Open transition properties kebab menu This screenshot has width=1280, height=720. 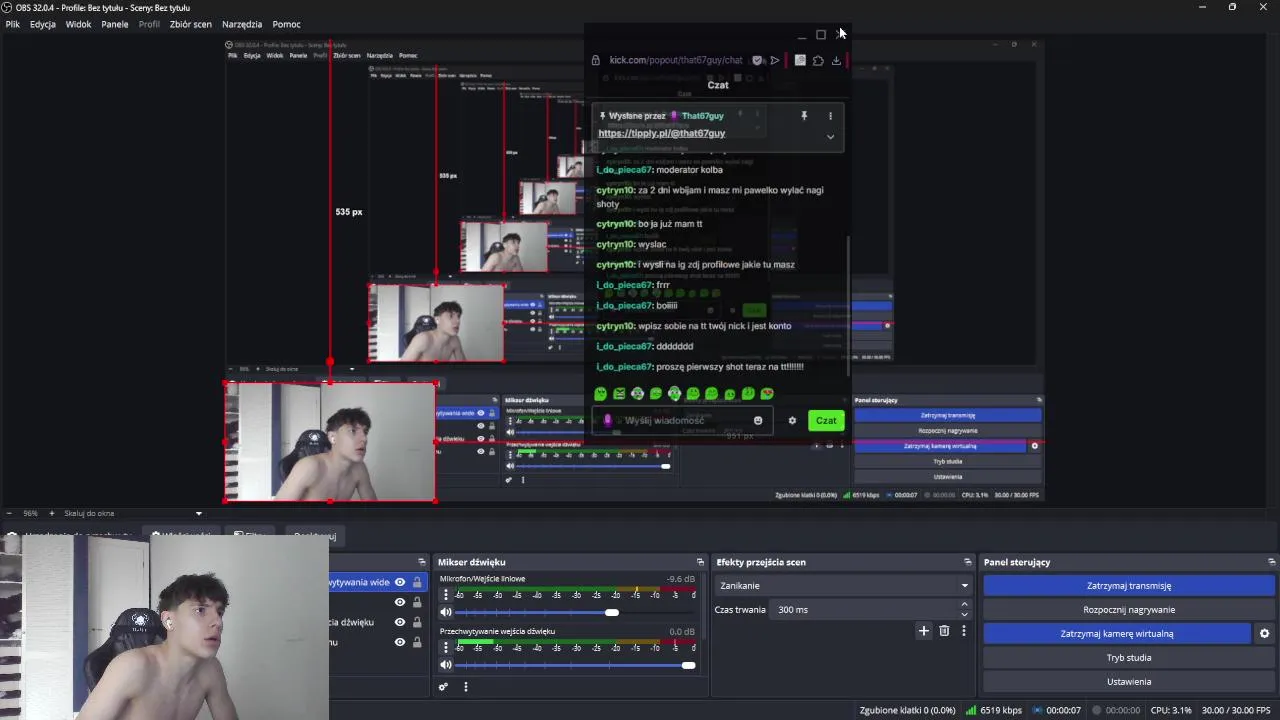pos(964,631)
